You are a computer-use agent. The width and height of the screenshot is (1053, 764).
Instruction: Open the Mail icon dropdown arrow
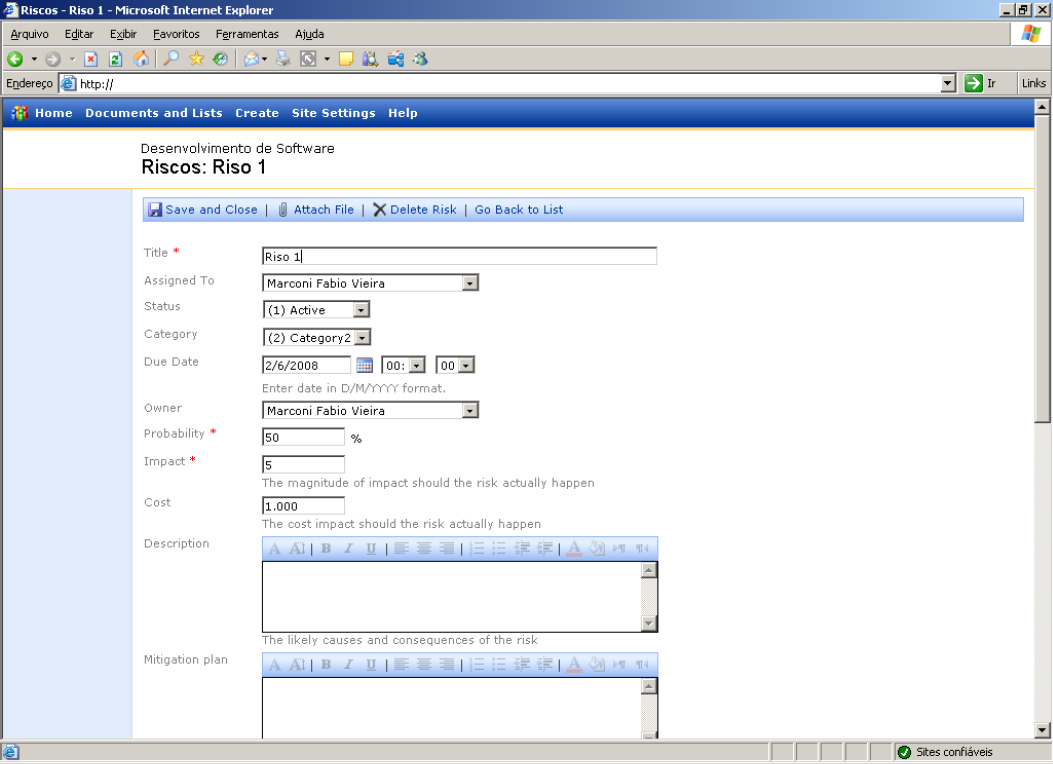click(265, 59)
